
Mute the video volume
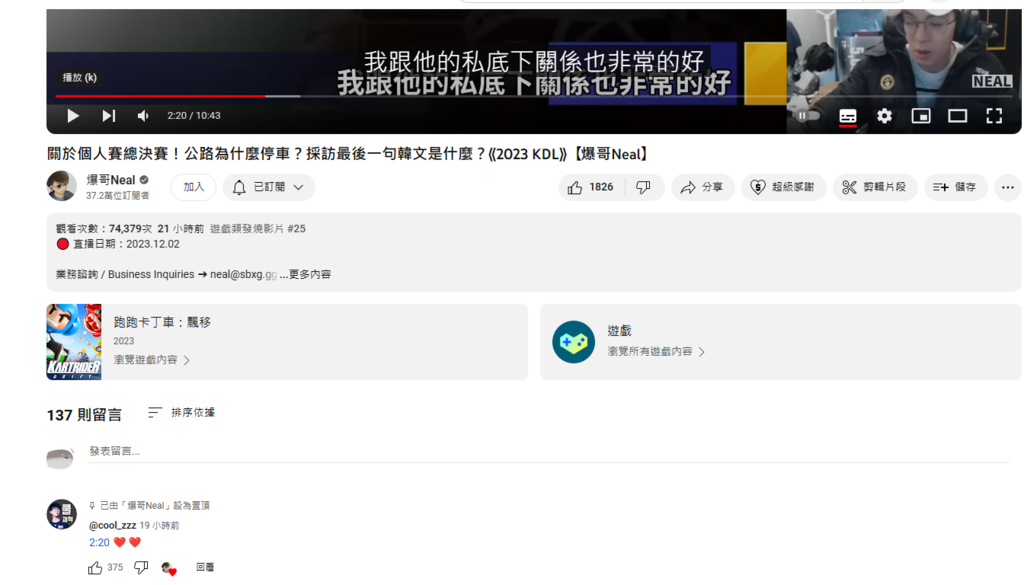143,116
